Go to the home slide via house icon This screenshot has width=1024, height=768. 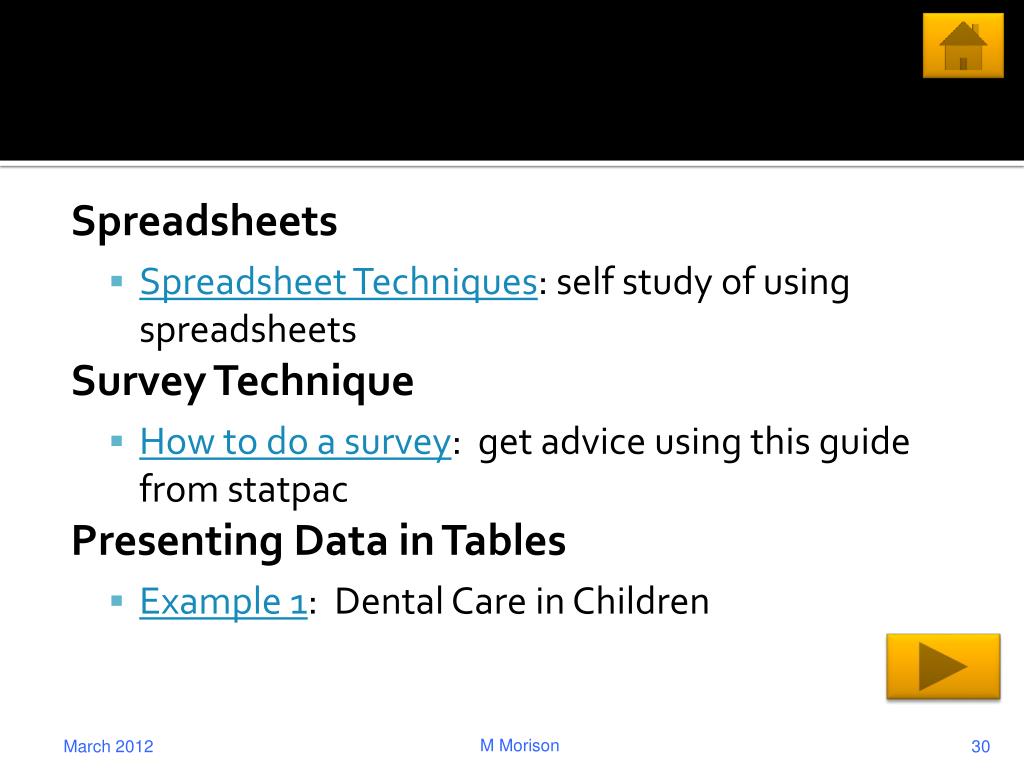[x=963, y=46]
